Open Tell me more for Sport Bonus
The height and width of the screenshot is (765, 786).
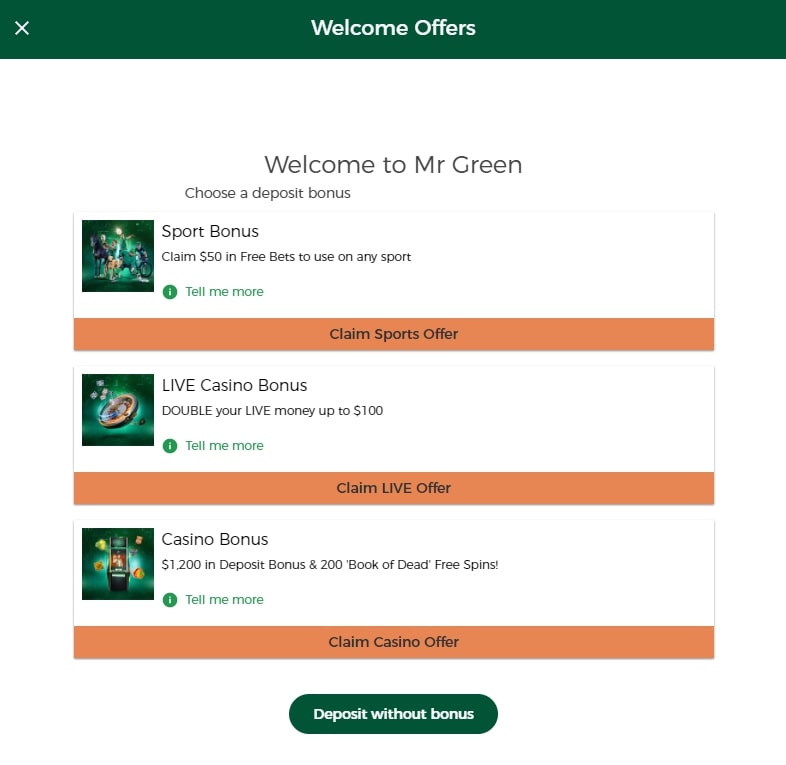(x=224, y=292)
